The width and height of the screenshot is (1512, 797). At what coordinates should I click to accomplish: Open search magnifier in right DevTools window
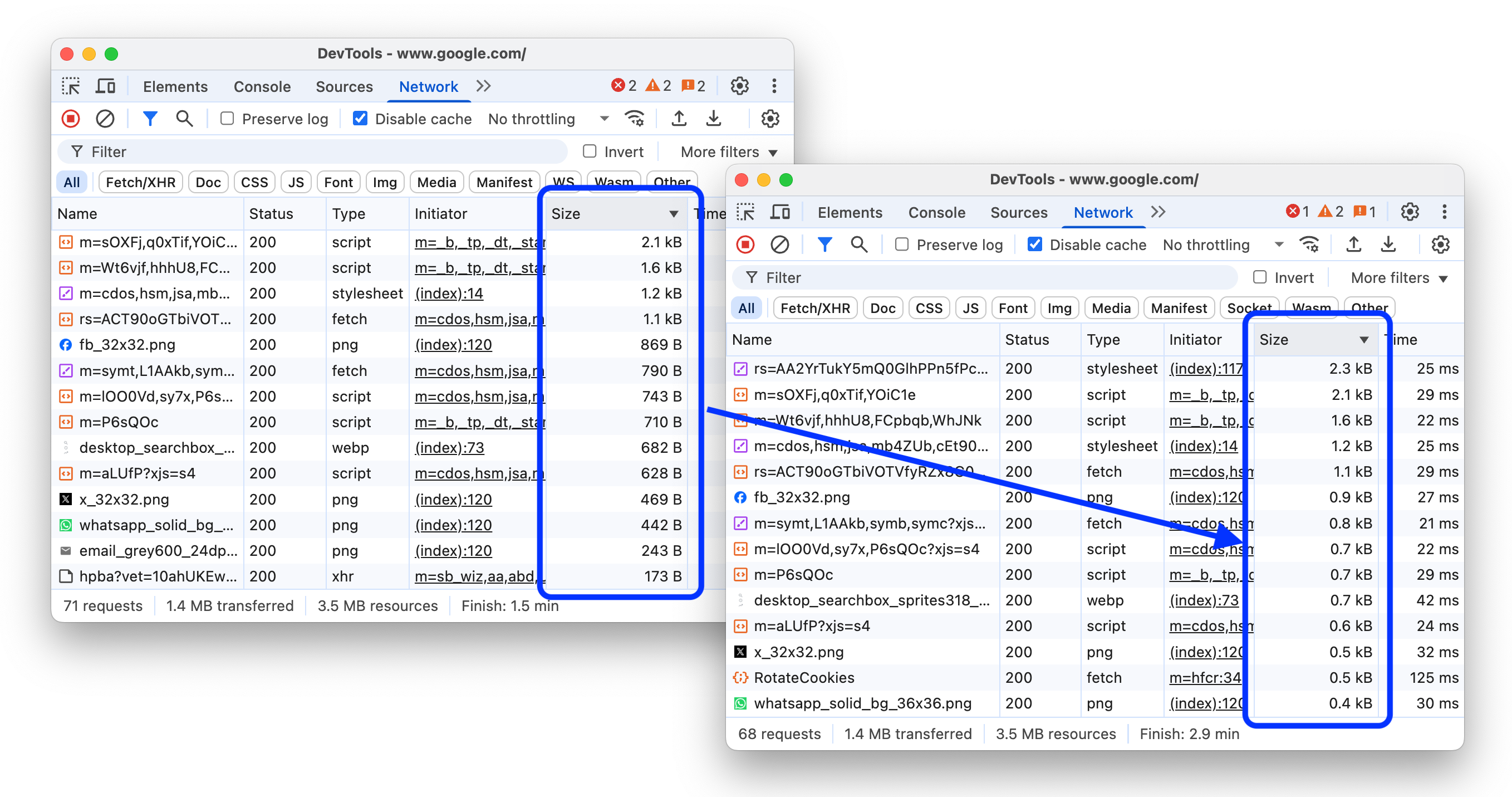(859, 245)
